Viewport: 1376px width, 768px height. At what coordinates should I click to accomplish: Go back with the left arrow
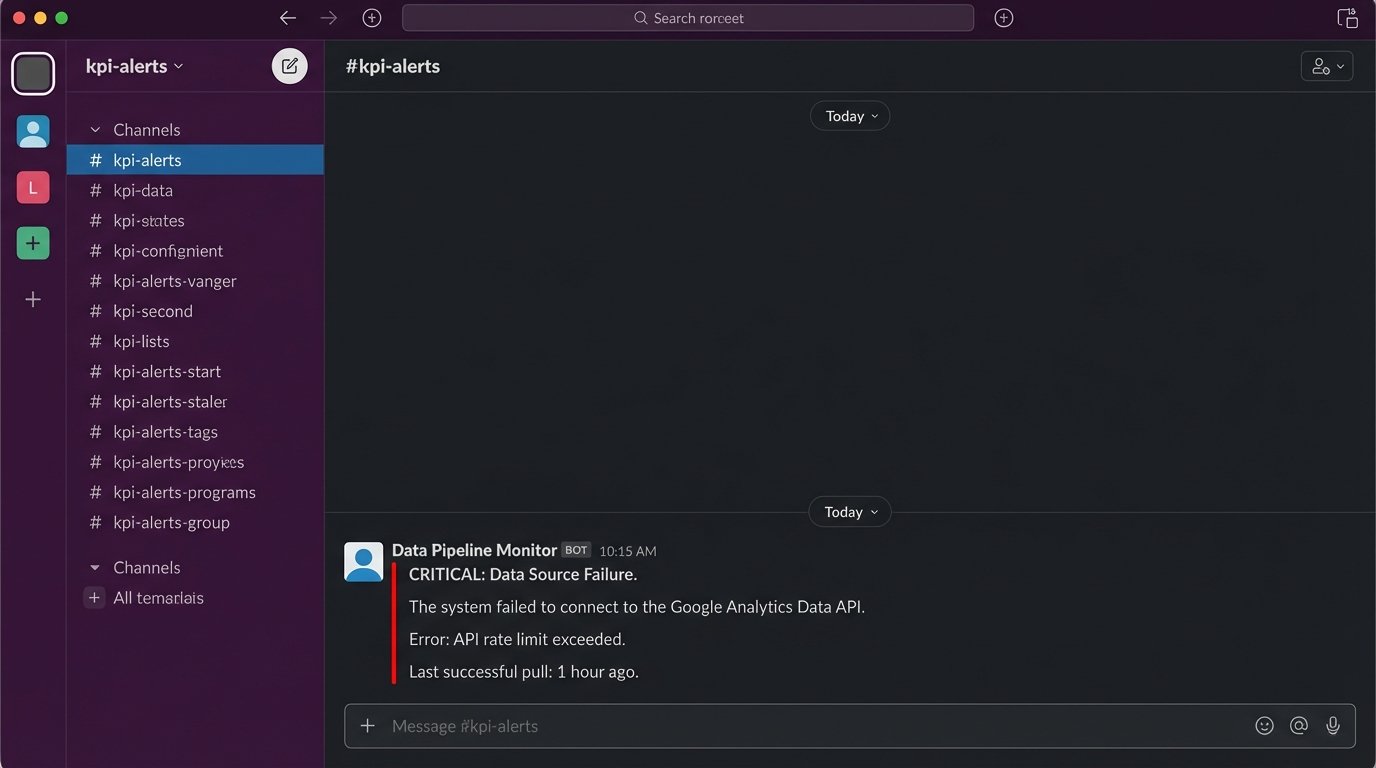coord(288,18)
